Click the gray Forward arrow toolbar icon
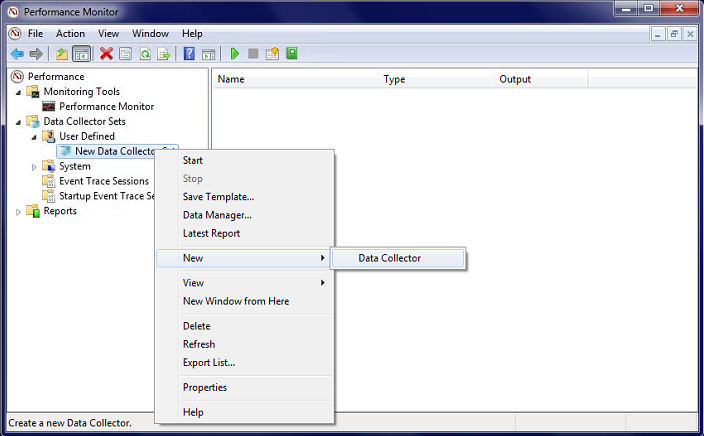Image resolution: width=704 pixels, height=436 pixels. coord(36,54)
